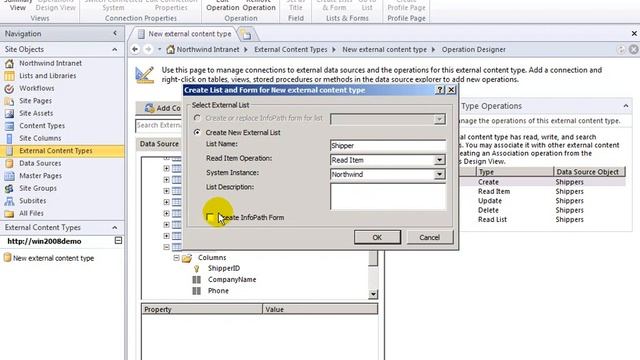Image resolution: width=640 pixels, height=360 pixels.
Task: Click OK in the dialog
Action: point(377,237)
